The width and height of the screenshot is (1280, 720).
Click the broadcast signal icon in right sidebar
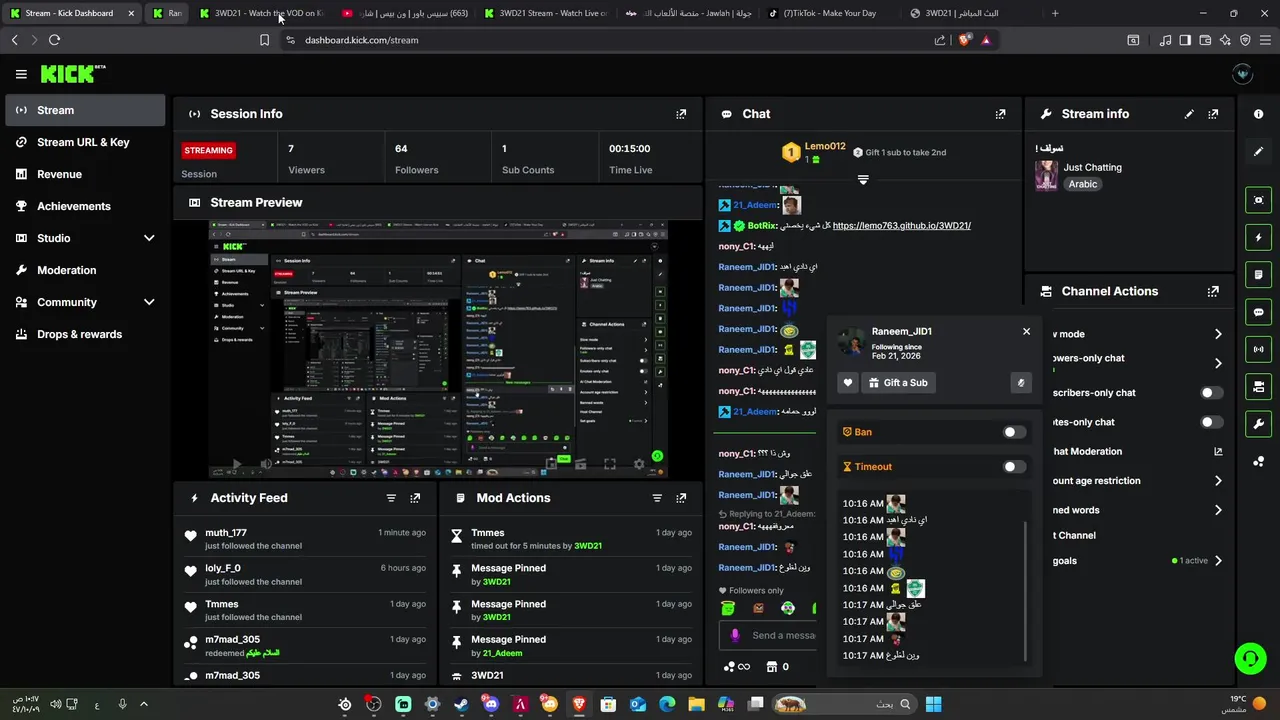pos(1258,349)
